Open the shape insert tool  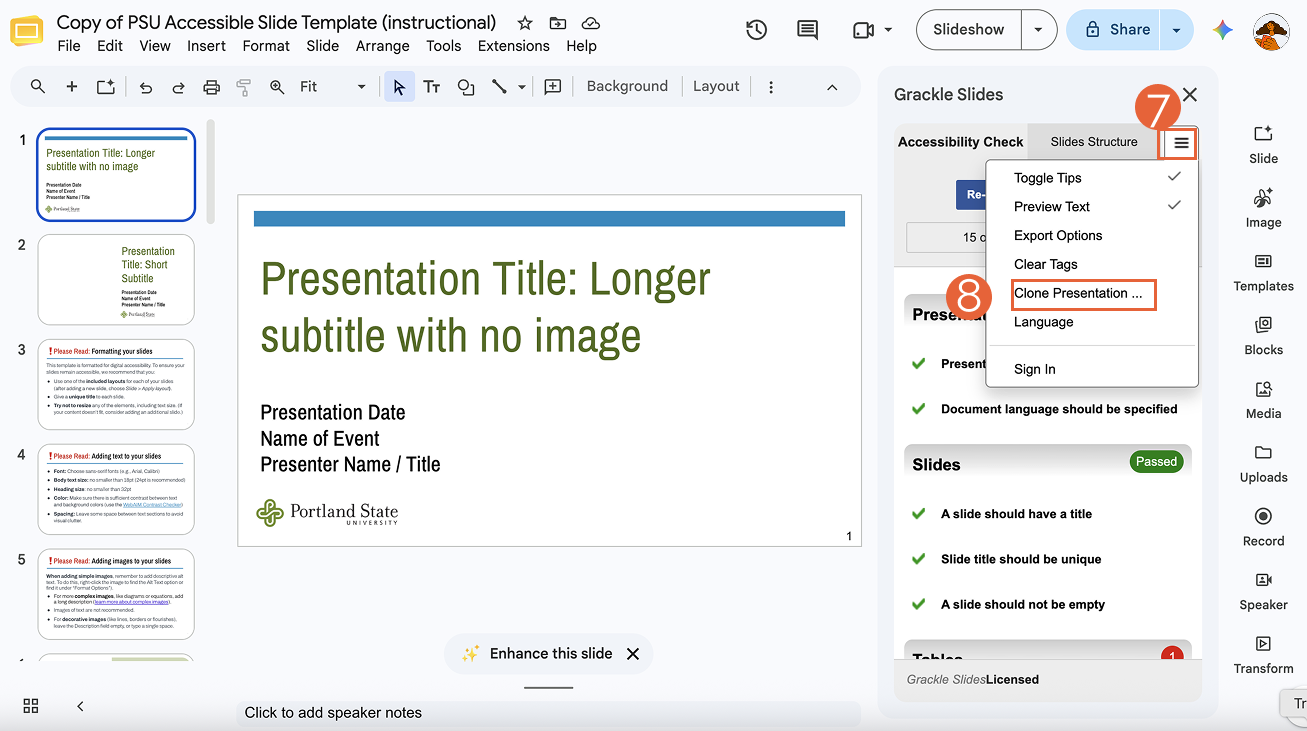click(466, 87)
